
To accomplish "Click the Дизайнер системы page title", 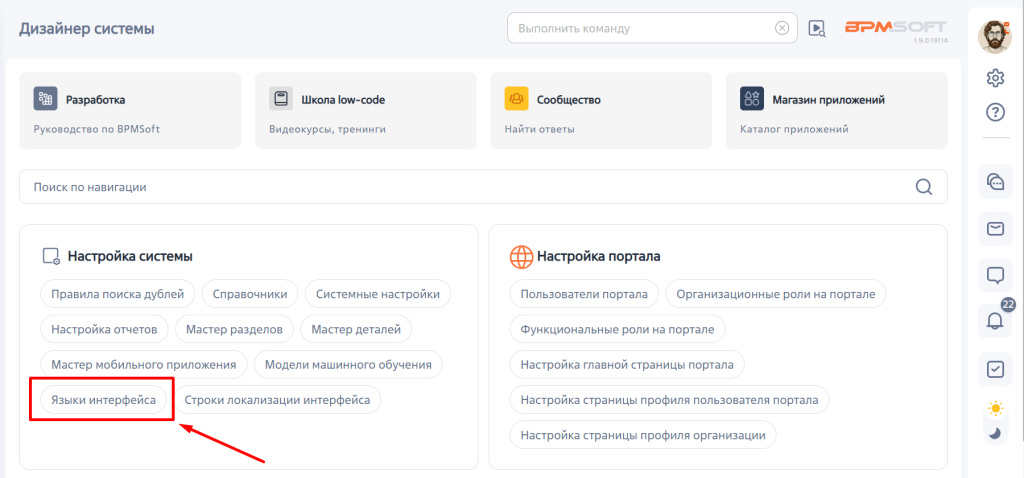I will pyautogui.click(x=87, y=29).
